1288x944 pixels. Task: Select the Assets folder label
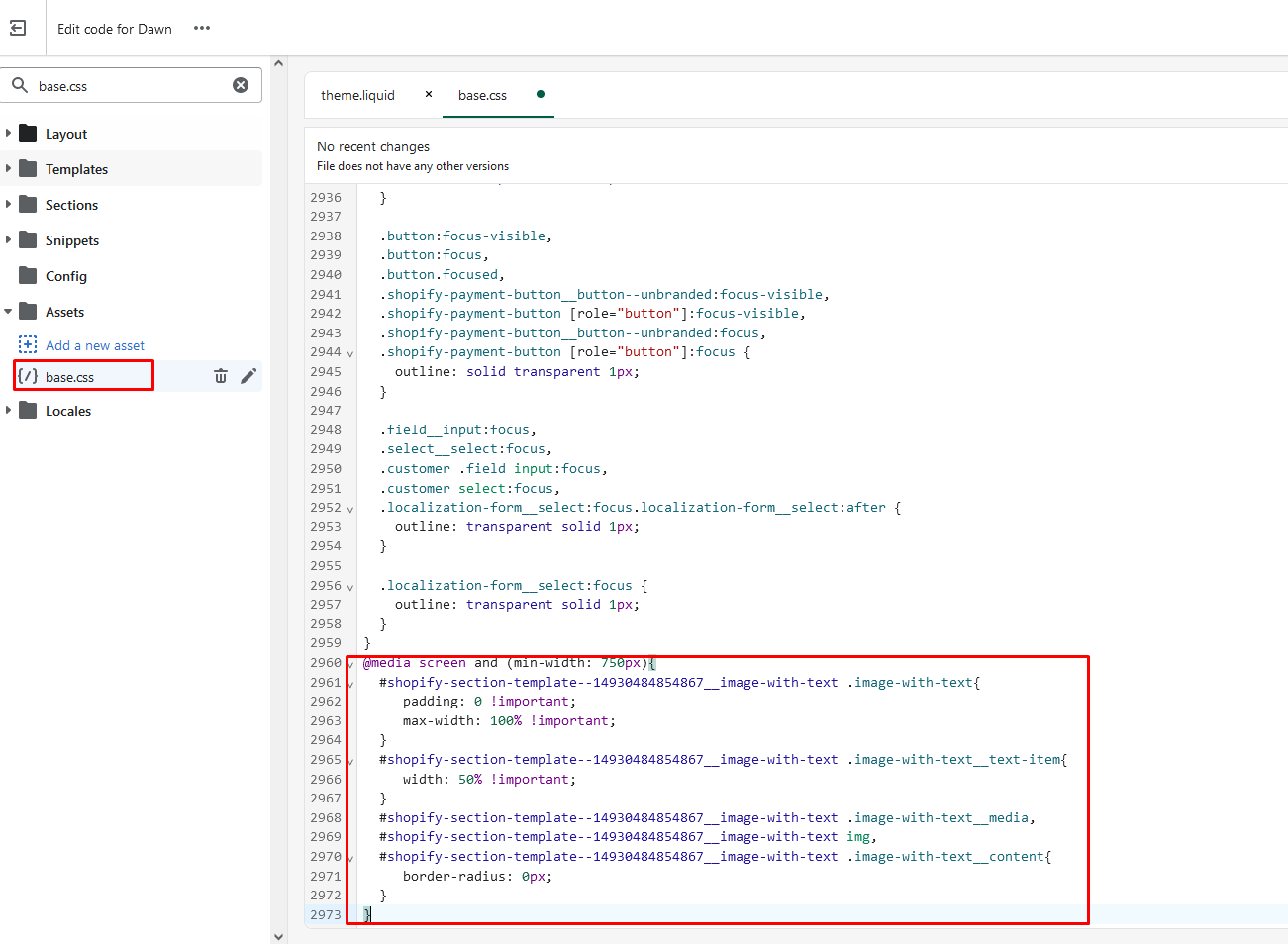tap(64, 312)
